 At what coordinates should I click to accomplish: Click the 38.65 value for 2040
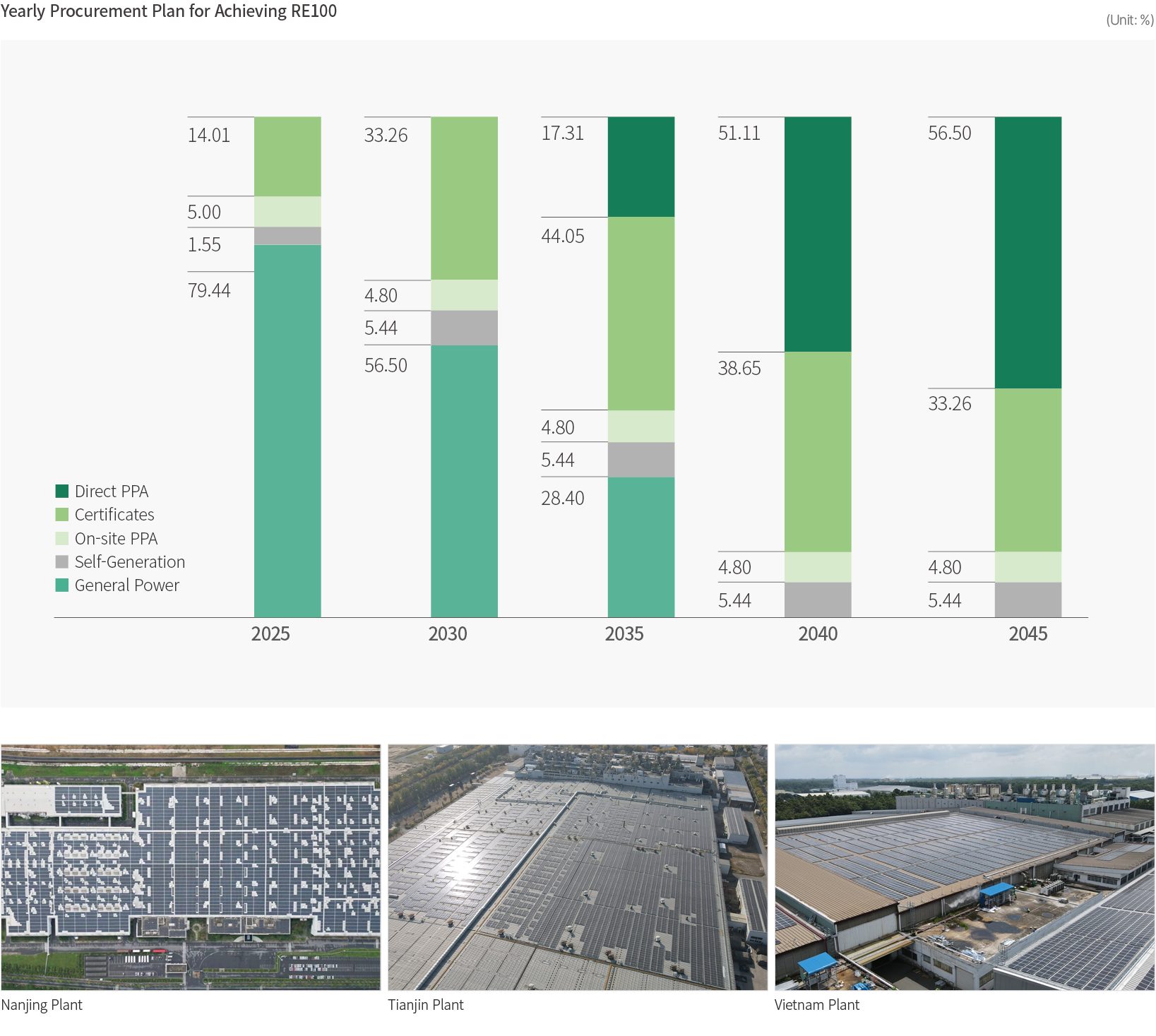[x=739, y=368]
